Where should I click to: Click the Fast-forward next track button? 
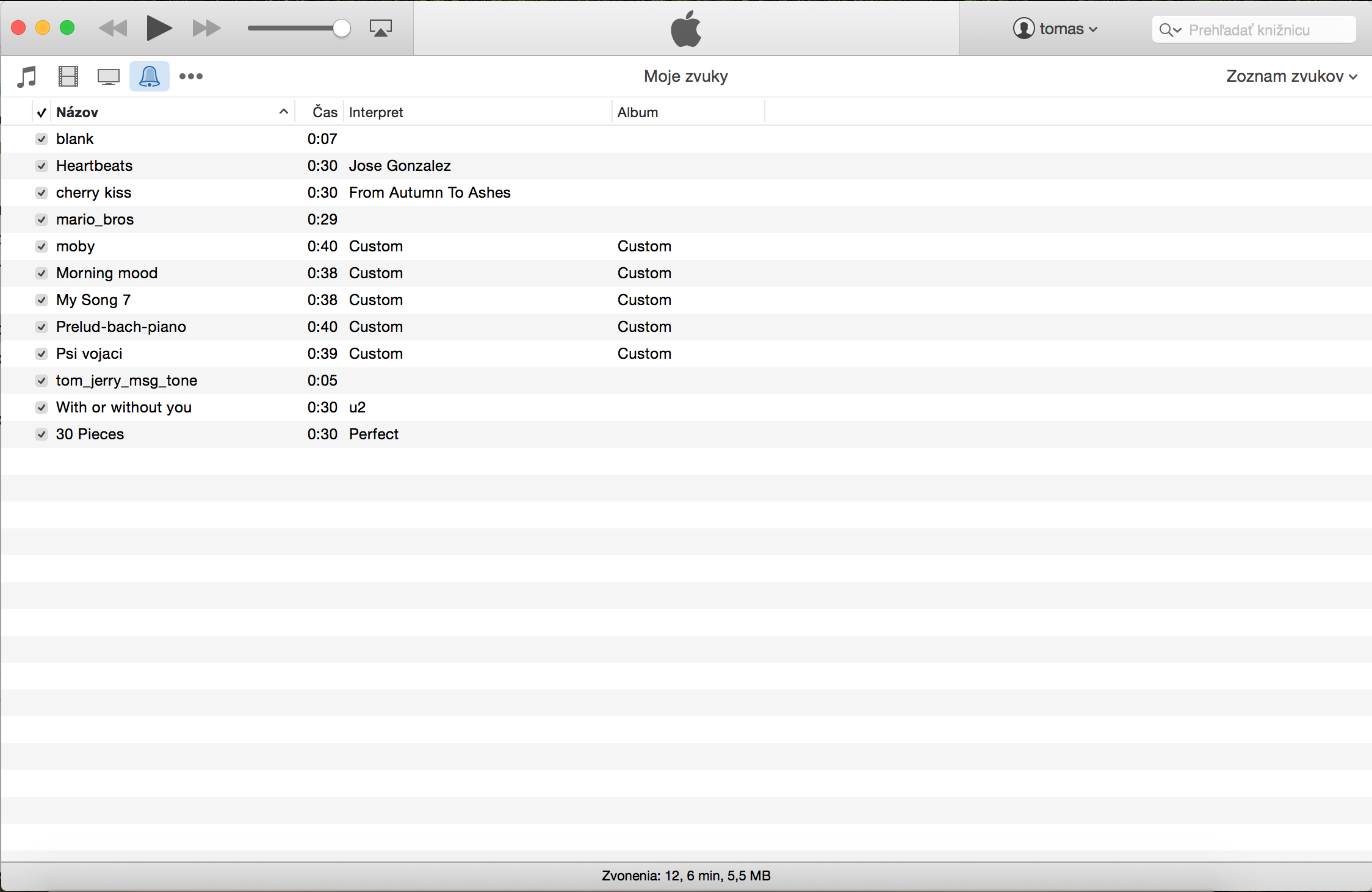click(206, 28)
